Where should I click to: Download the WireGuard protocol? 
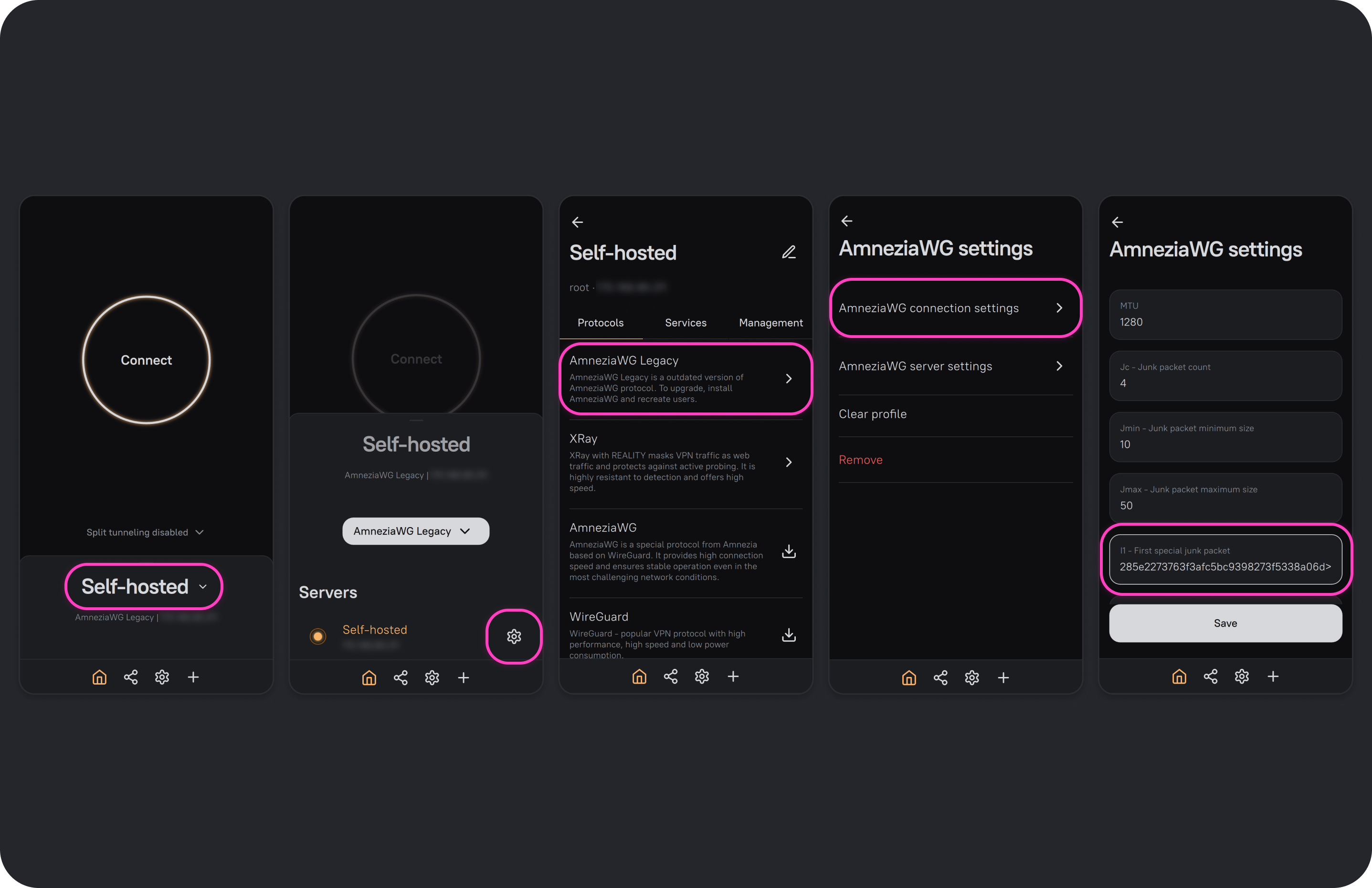click(x=789, y=634)
